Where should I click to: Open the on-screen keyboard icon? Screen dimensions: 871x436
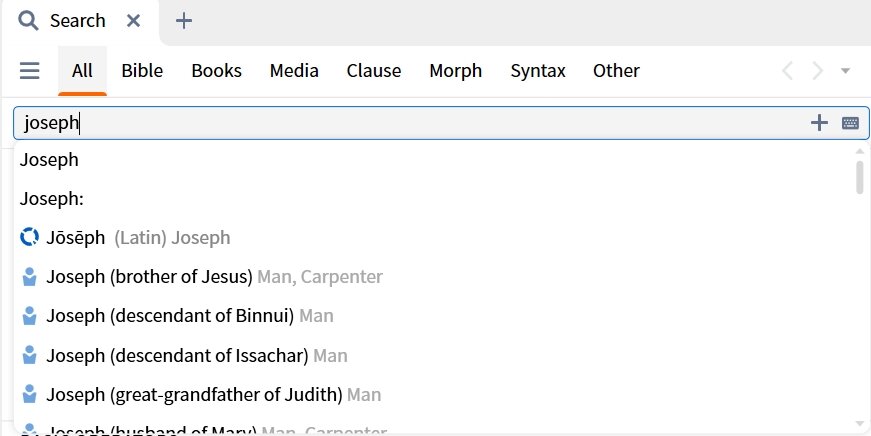(x=850, y=123)
